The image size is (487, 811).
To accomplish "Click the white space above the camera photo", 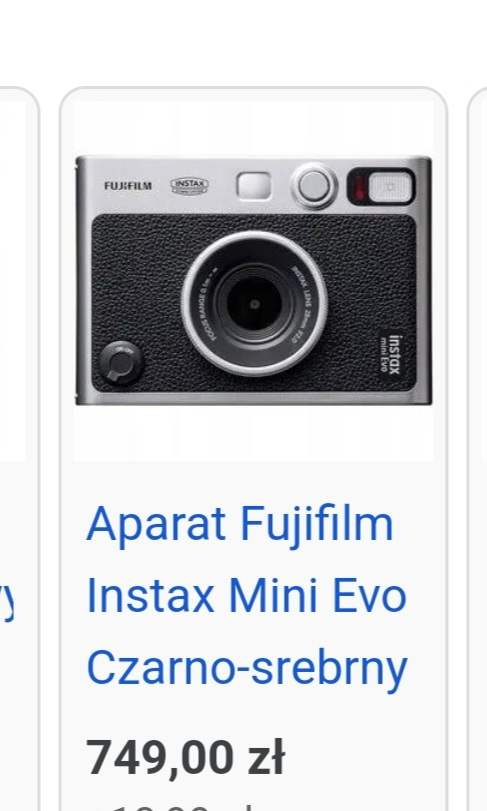I will [253, 127].
